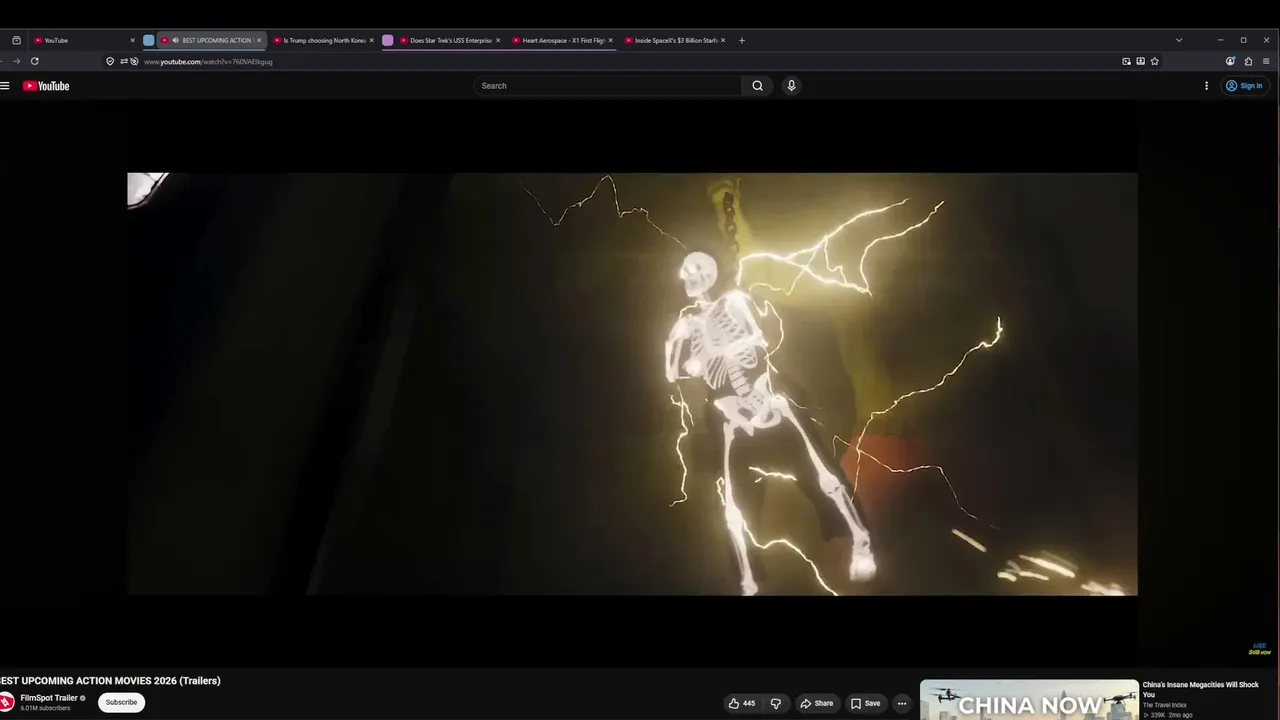Viewport: 1280px width, 720px height.
Task: Close the Is Trump choosing North Korea tab
Action: (371, 40)
